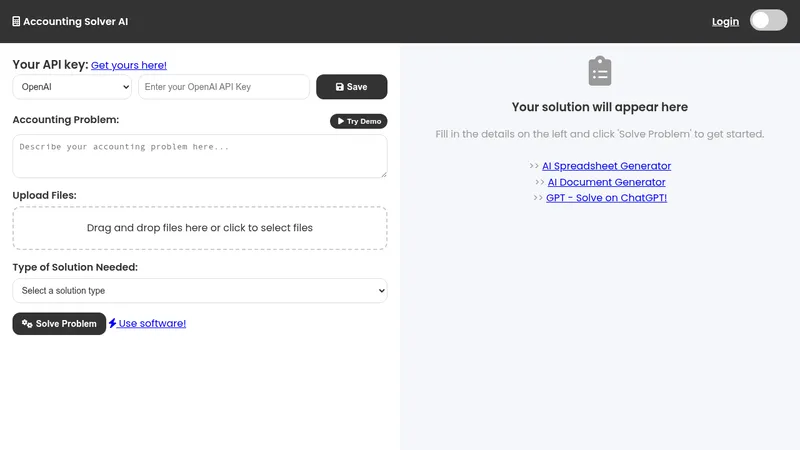Image resolution: width=800 pixels, height=450 pixels.
Task: Open the Use software! link
Action: (152, 323)
